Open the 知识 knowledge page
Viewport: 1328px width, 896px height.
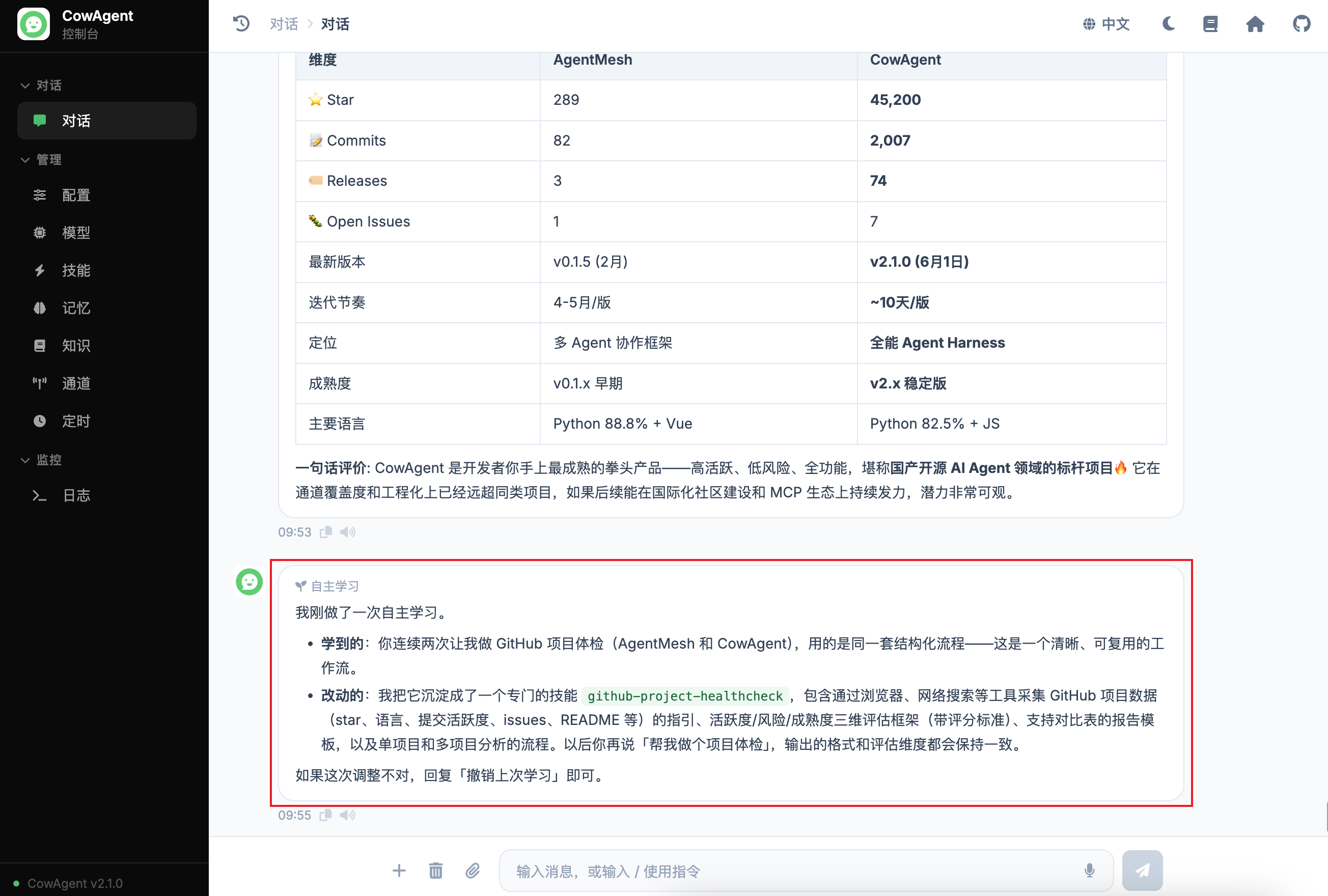[x=107, y=346]
